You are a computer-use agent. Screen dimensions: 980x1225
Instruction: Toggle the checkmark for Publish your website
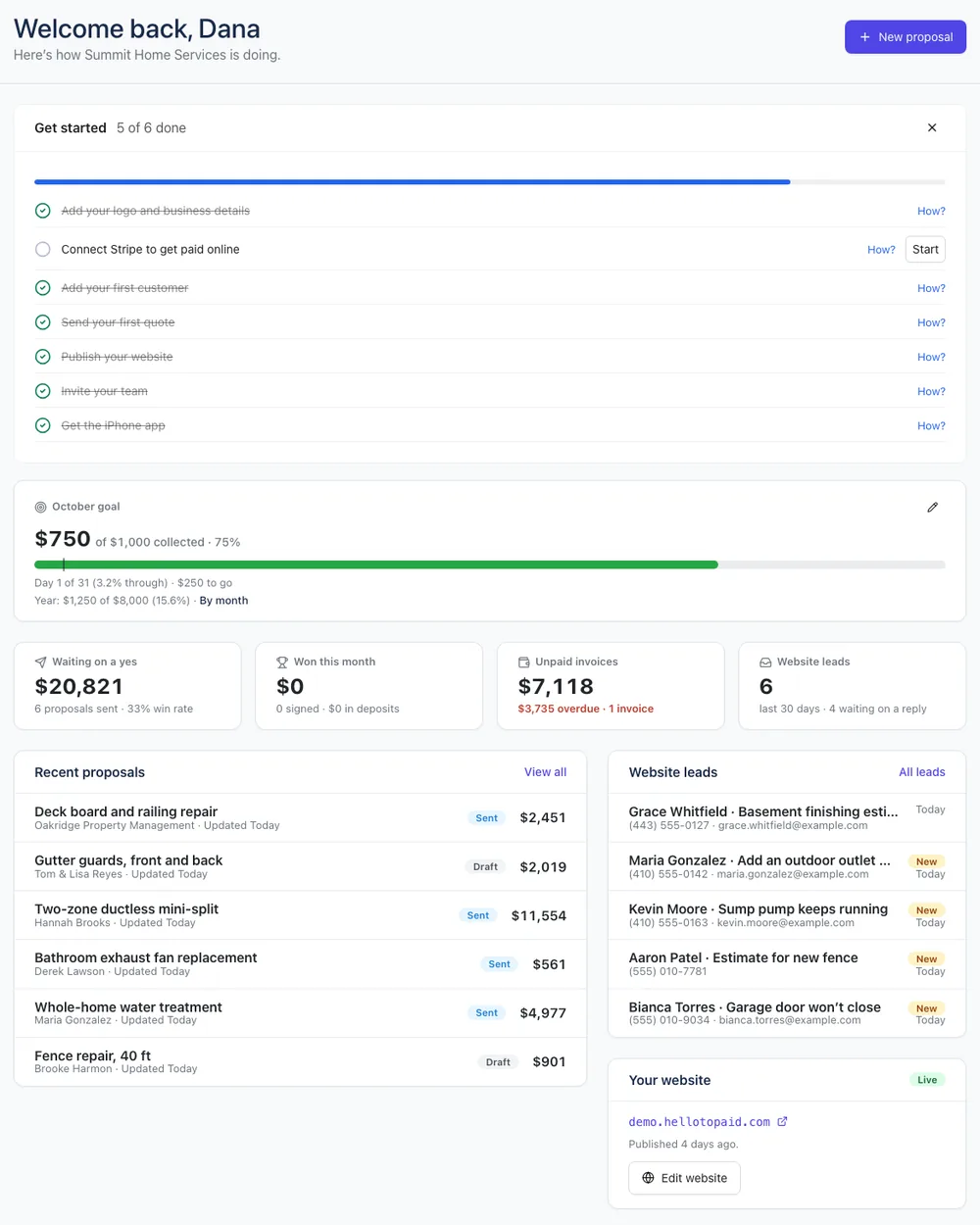point(43,357)
